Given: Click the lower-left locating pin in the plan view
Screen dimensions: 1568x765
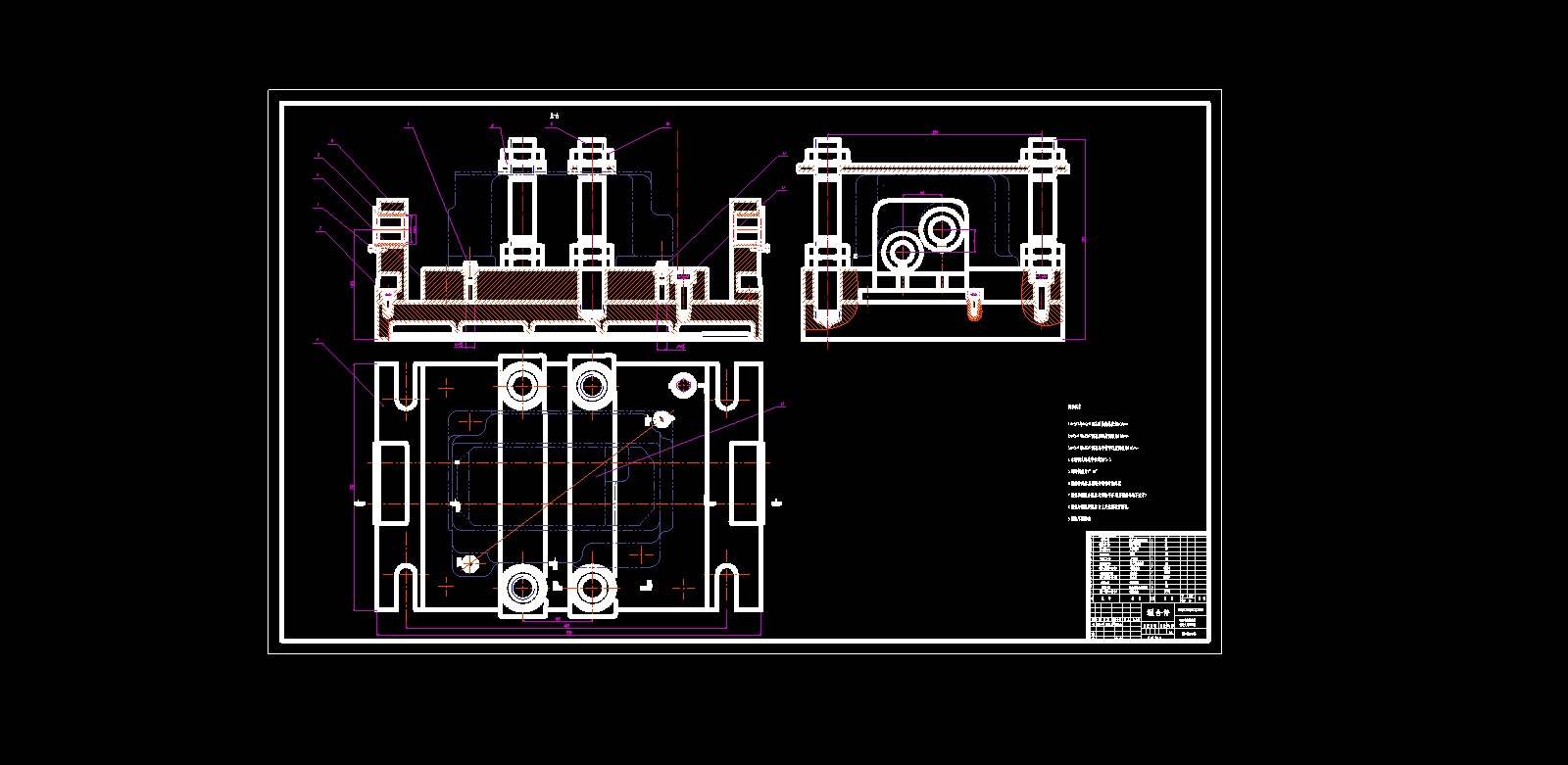Looking at the screenshot, I should click(x=468, y=562).
